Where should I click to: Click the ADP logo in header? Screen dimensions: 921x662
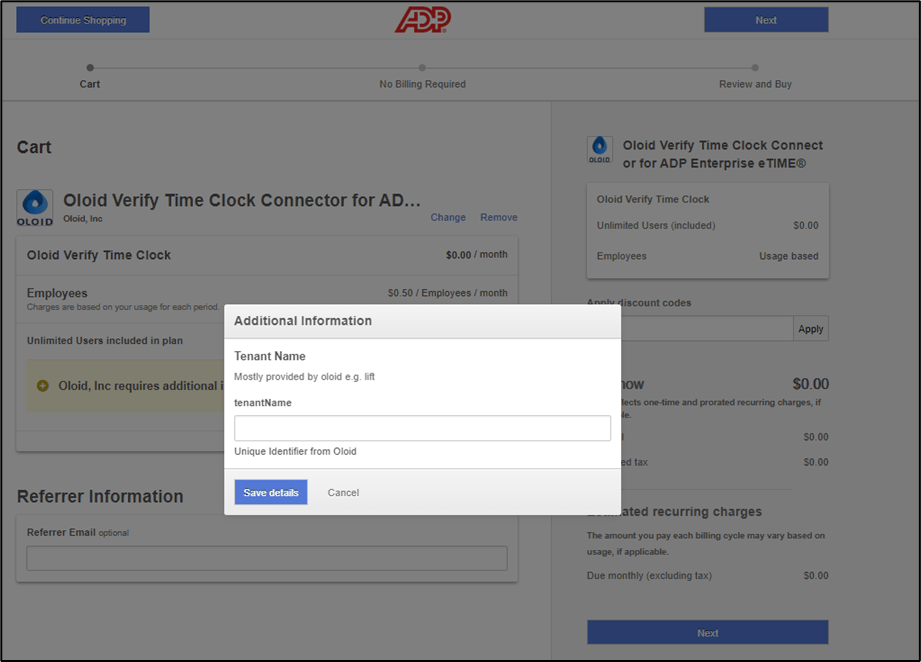422,19
